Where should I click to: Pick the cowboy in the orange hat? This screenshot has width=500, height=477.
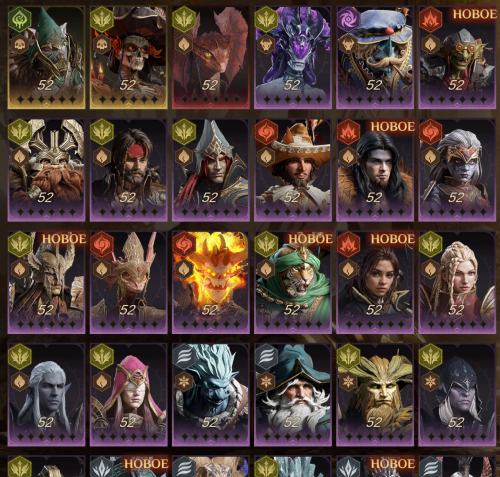click(293, 170)
